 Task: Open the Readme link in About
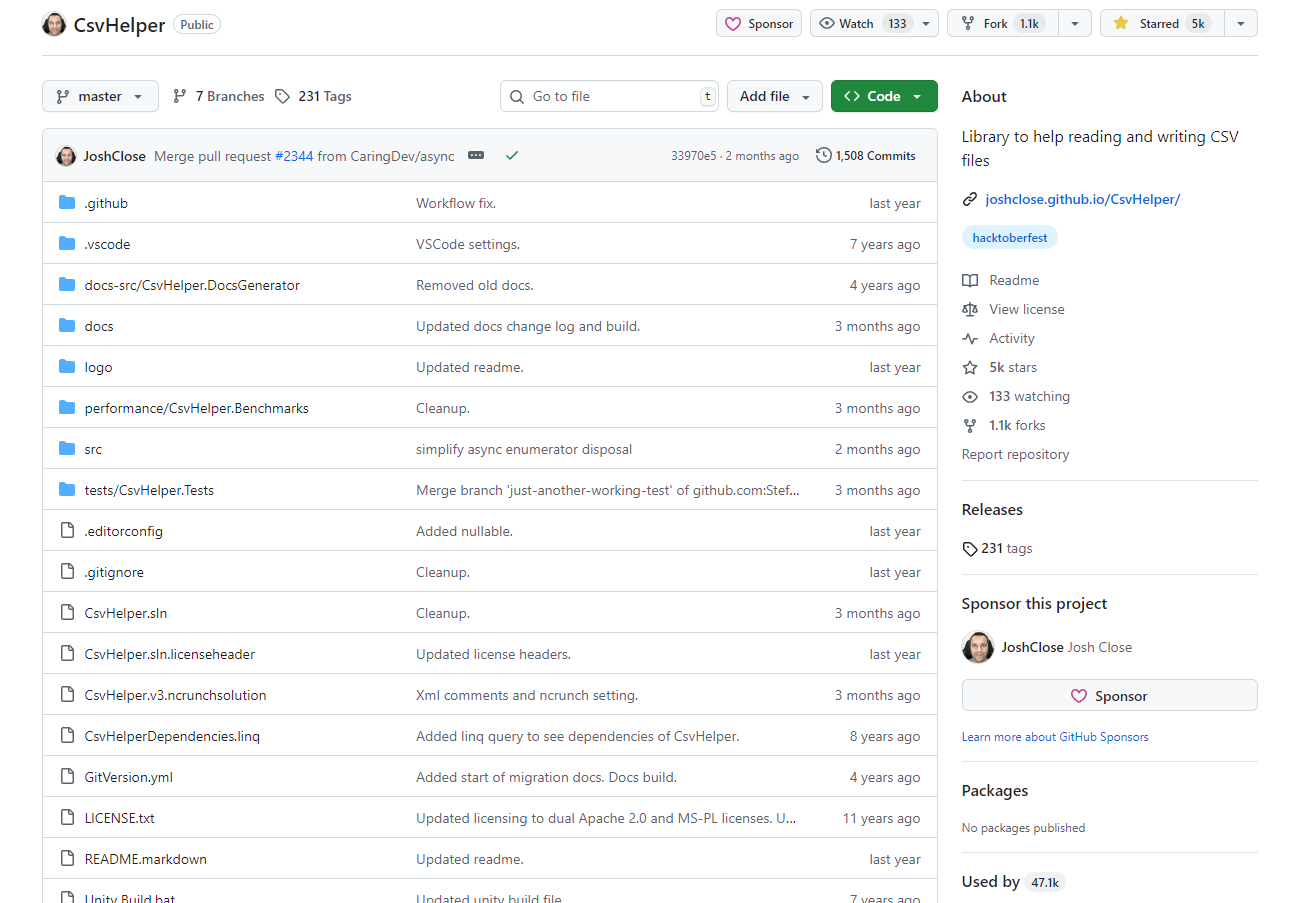(1013, 280)
